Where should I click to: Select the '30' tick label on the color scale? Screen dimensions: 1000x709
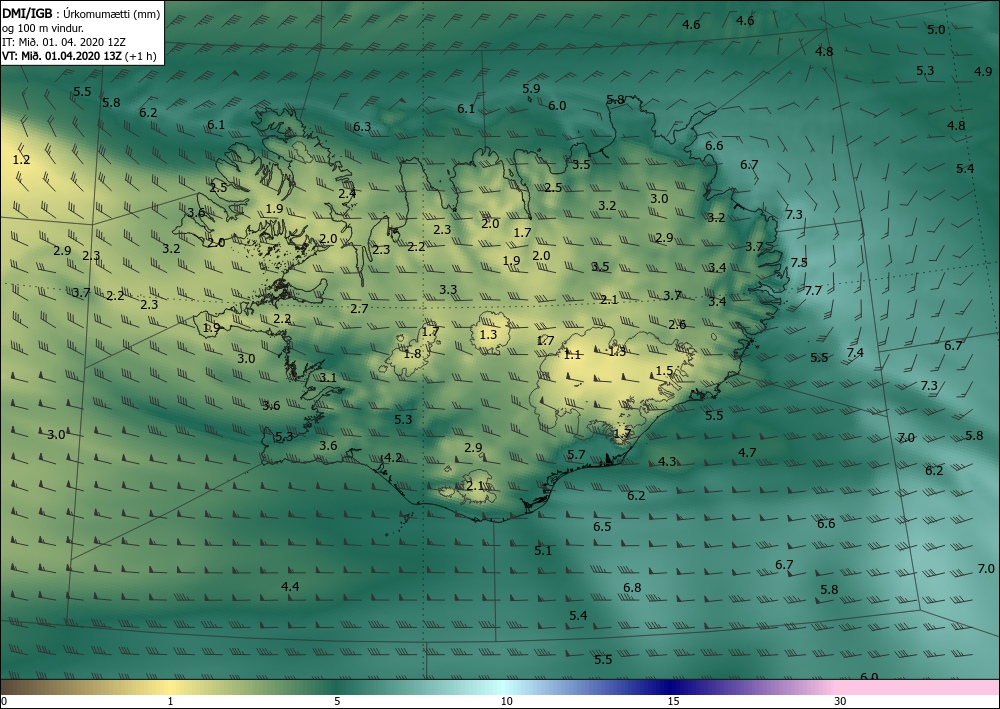click(x=841, y=701)
